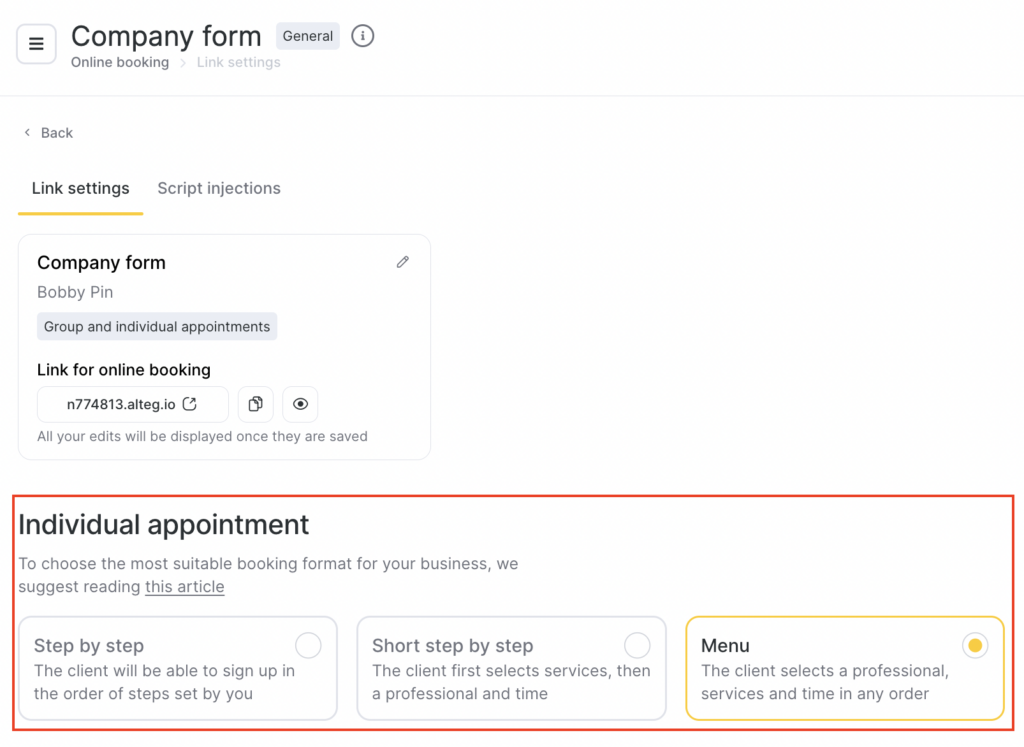
Task: Open the 'this article' link
Action: 184,587
